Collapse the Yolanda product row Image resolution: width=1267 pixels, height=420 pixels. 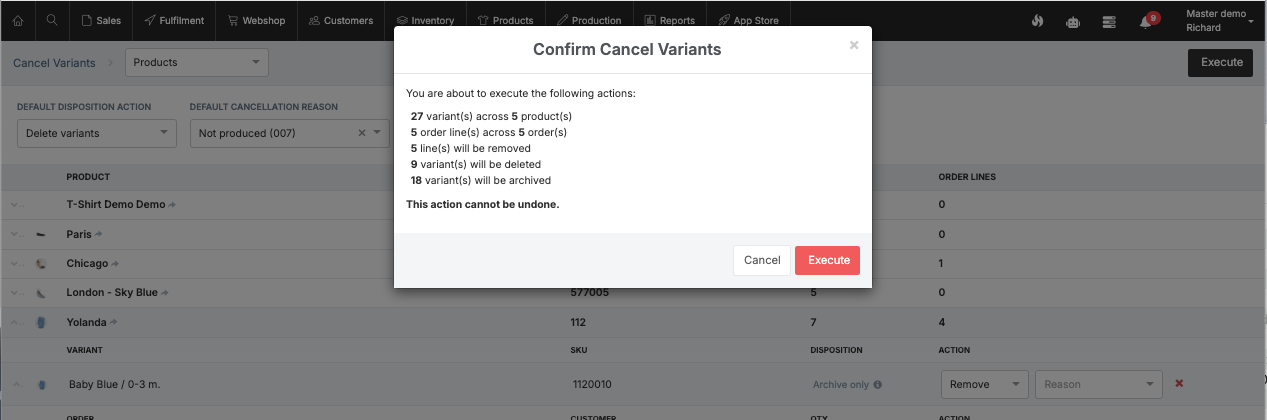[15, 323]
